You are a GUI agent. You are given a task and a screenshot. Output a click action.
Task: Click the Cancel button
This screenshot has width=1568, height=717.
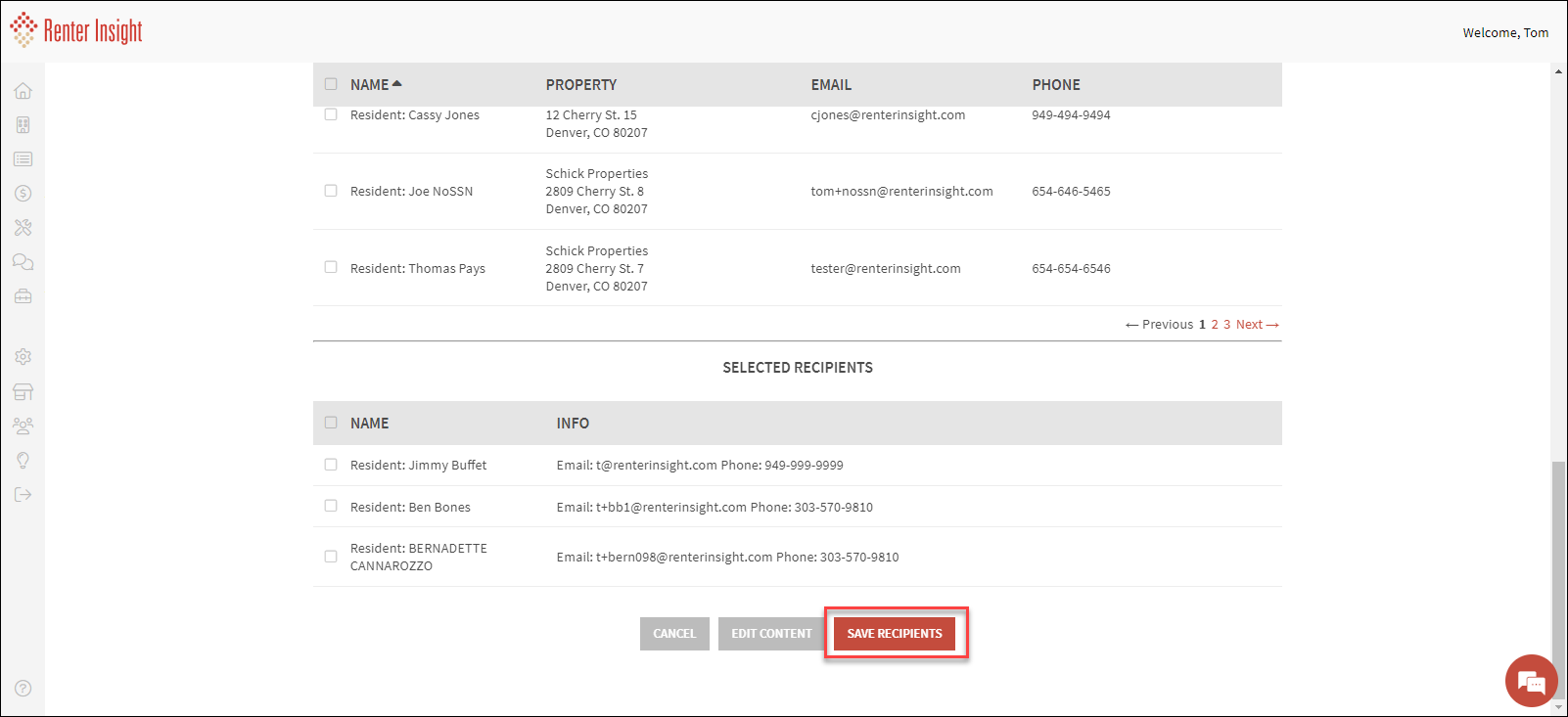(x=674, y=634)
